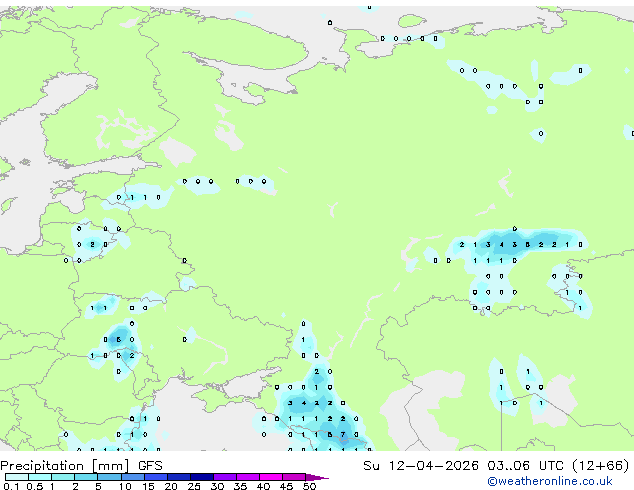This screenshot has height=490, width=634.
Task: Select the 0.5–1 mm legend color swatch
Action: [x=40, y=477]
